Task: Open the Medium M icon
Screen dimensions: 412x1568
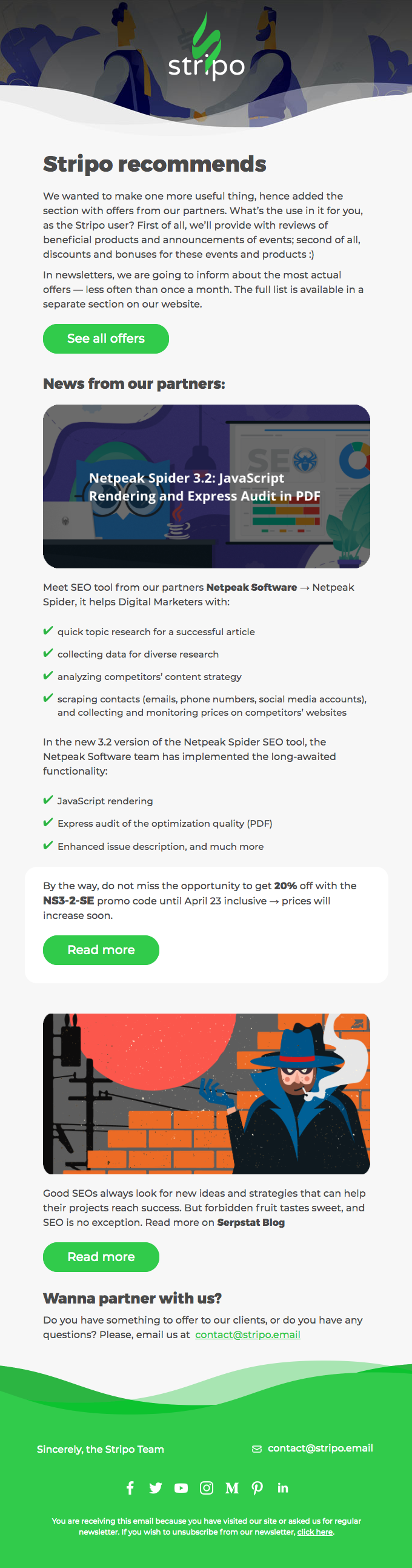Action: [232, 1488]
